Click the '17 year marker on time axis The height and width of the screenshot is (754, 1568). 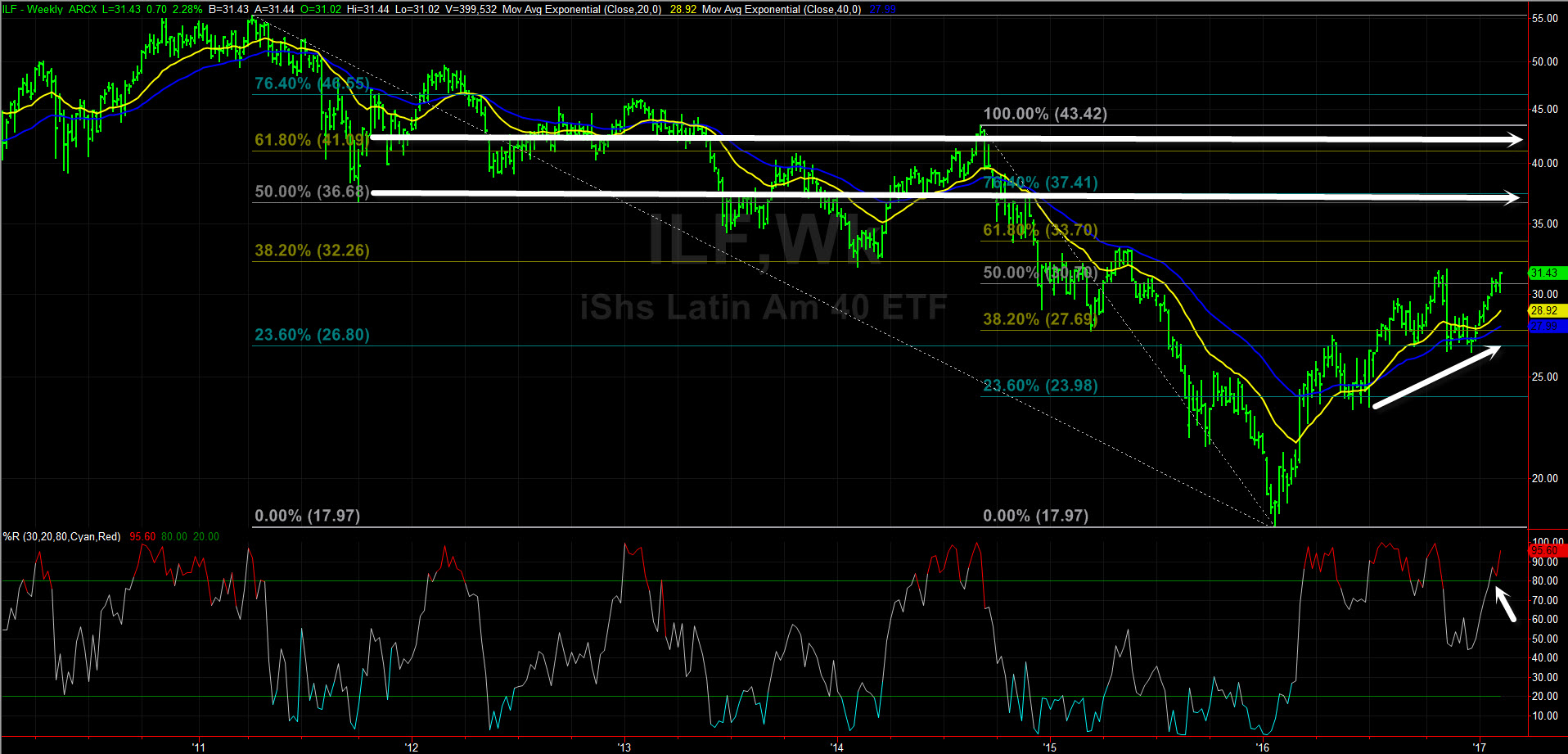click(x=1479, y=747)
